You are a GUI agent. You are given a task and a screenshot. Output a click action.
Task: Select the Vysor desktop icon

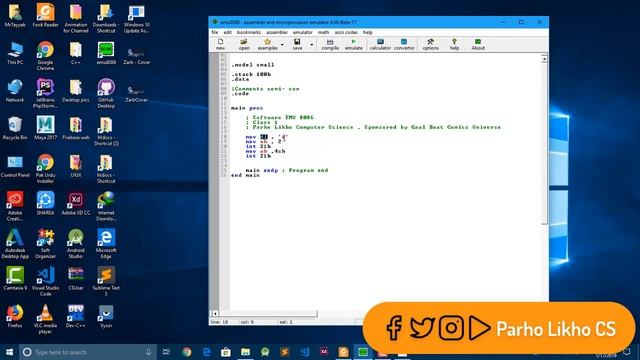[x=106, y=316]
